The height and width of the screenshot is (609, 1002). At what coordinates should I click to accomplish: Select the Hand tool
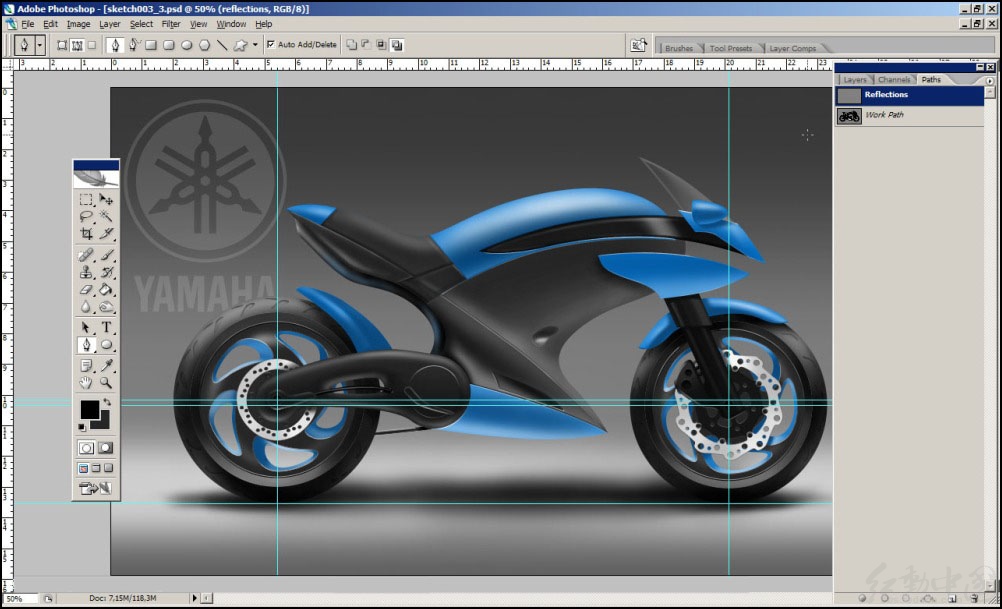pyautogui.click(x=86, y=383)
